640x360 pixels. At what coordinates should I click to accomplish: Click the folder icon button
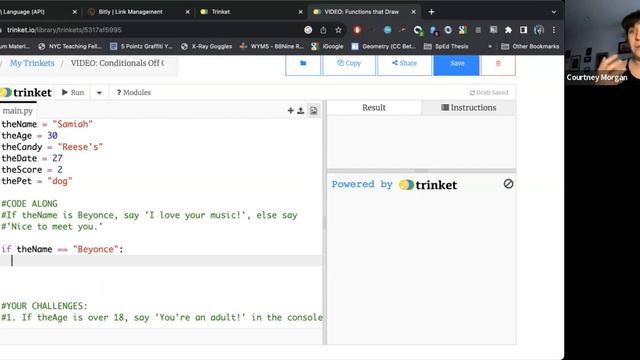[x=303, y=64]
